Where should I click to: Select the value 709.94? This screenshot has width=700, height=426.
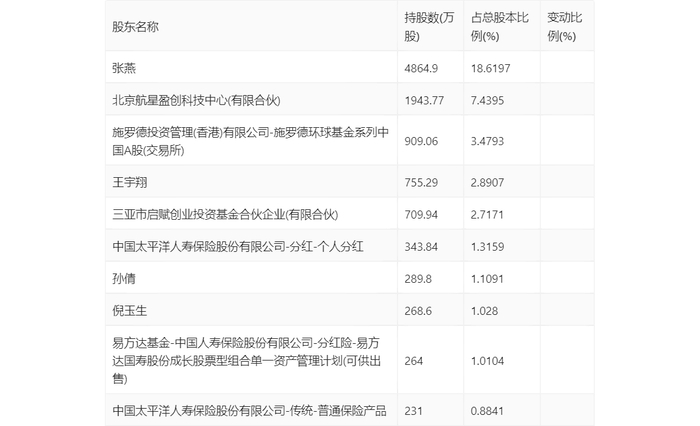pyautogui.click(x=421, y=215)
